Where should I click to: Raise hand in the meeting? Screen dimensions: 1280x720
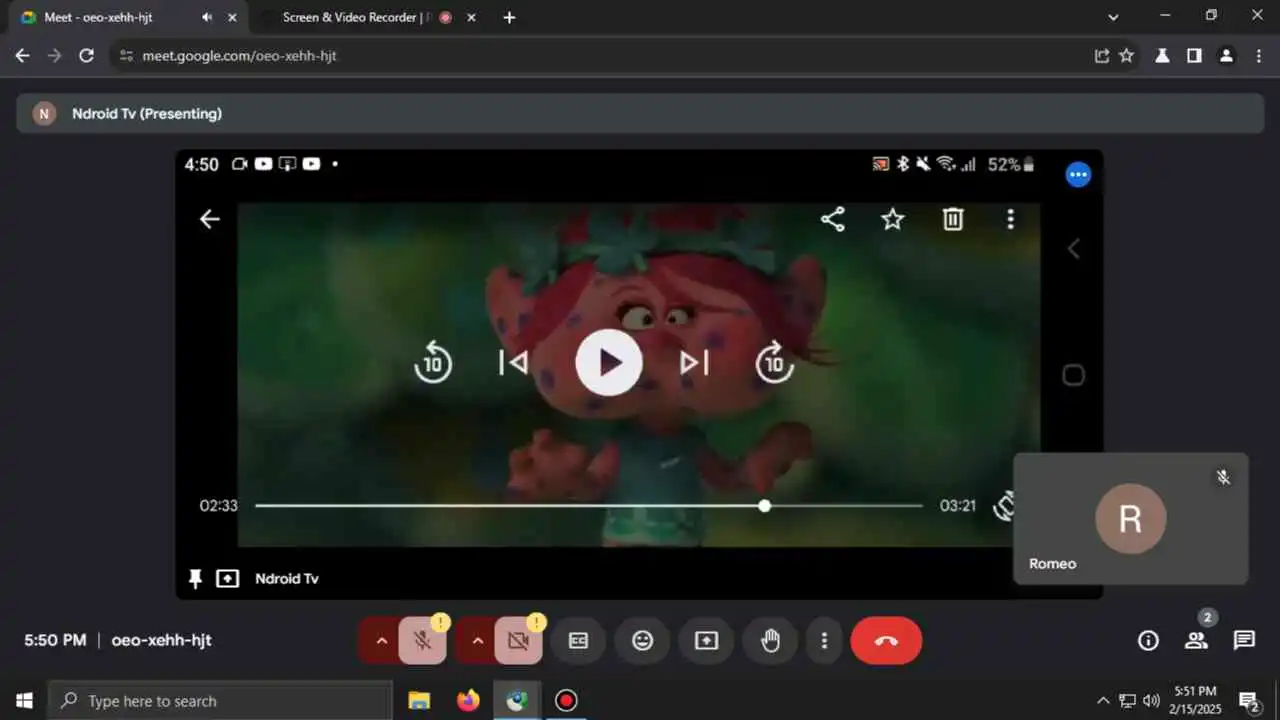[x=770, y=641]
